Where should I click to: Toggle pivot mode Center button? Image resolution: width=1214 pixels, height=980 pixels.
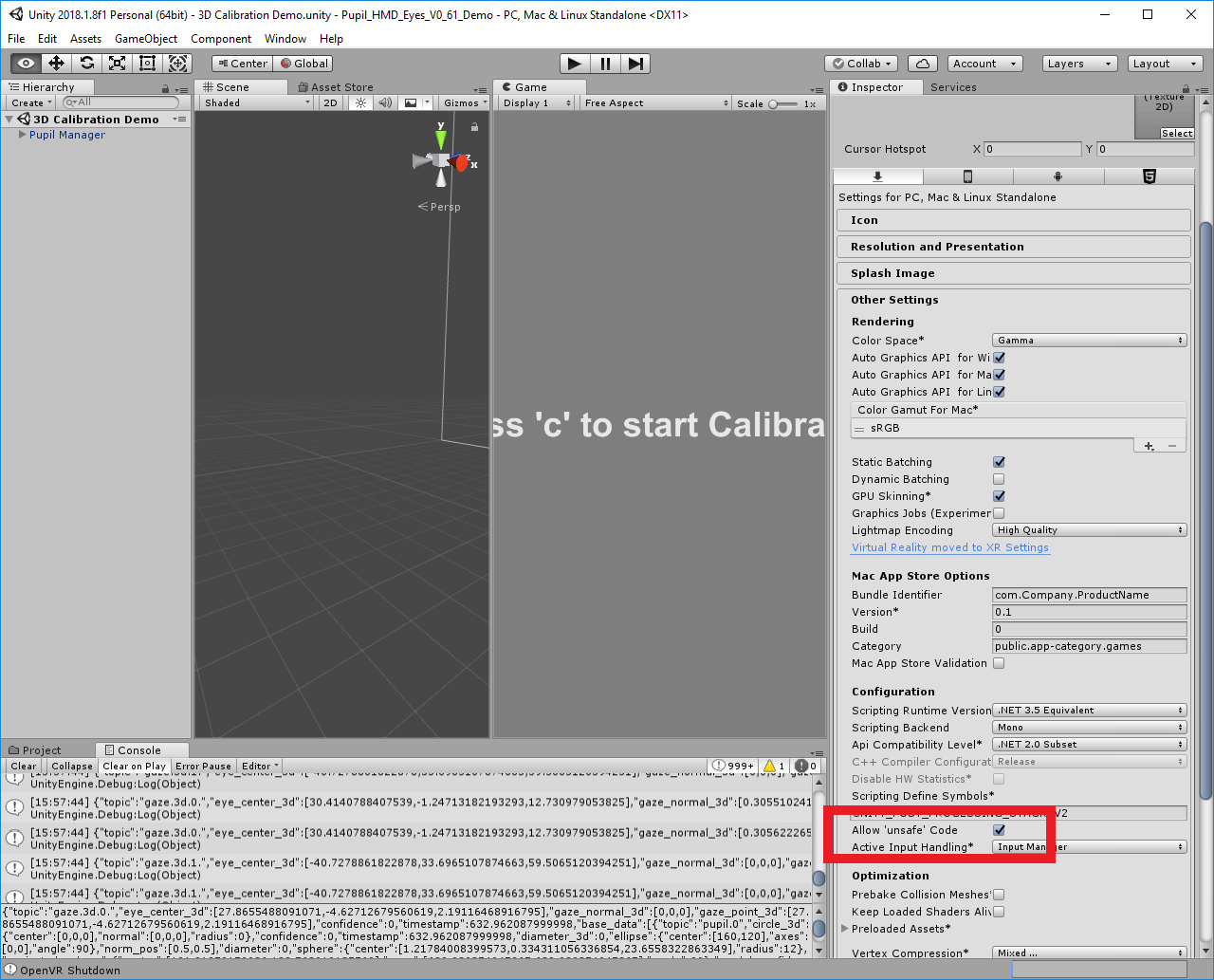[x=242, y=64]
